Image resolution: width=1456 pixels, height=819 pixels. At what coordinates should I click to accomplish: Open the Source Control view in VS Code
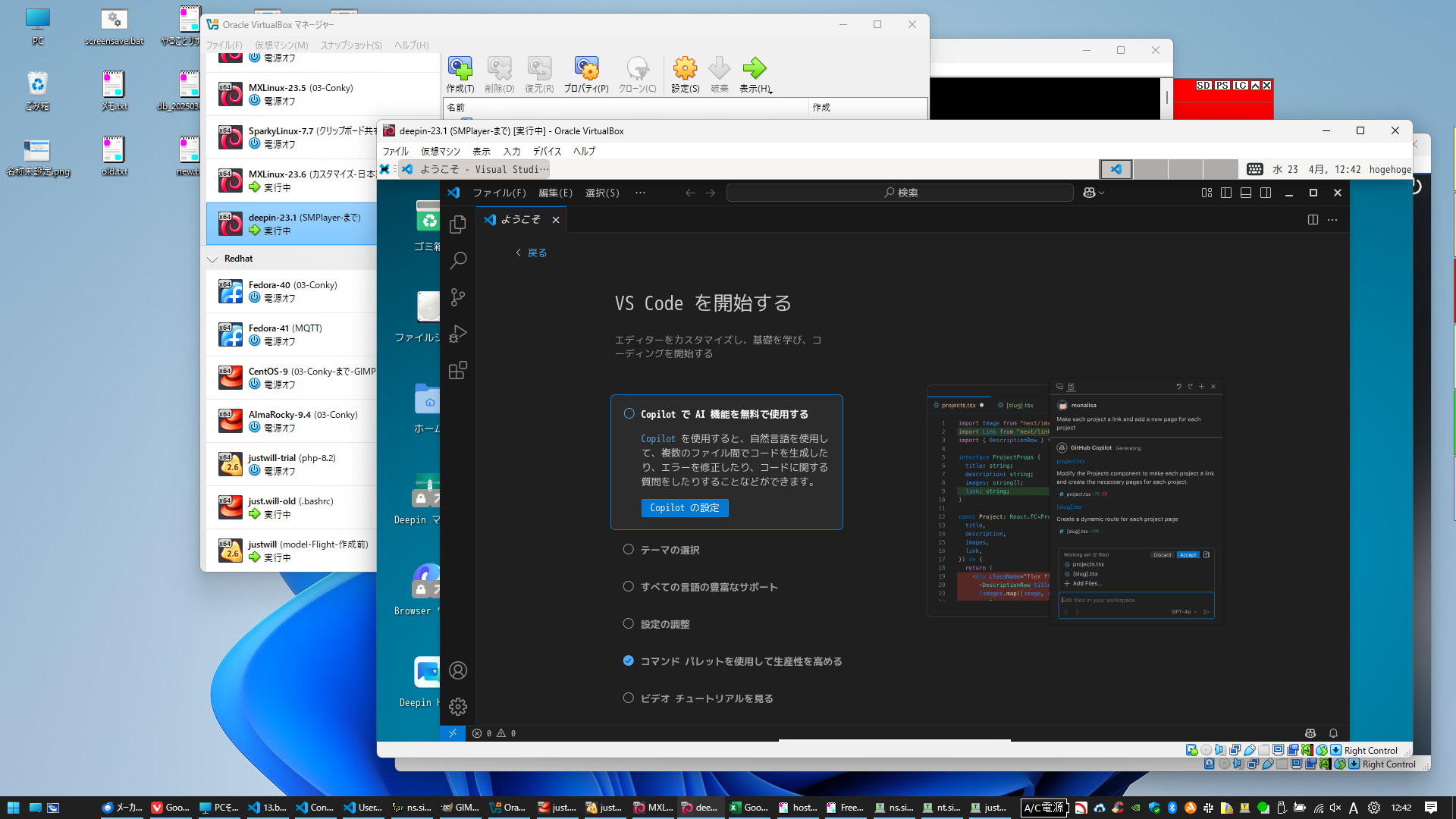tap(457, 297)
